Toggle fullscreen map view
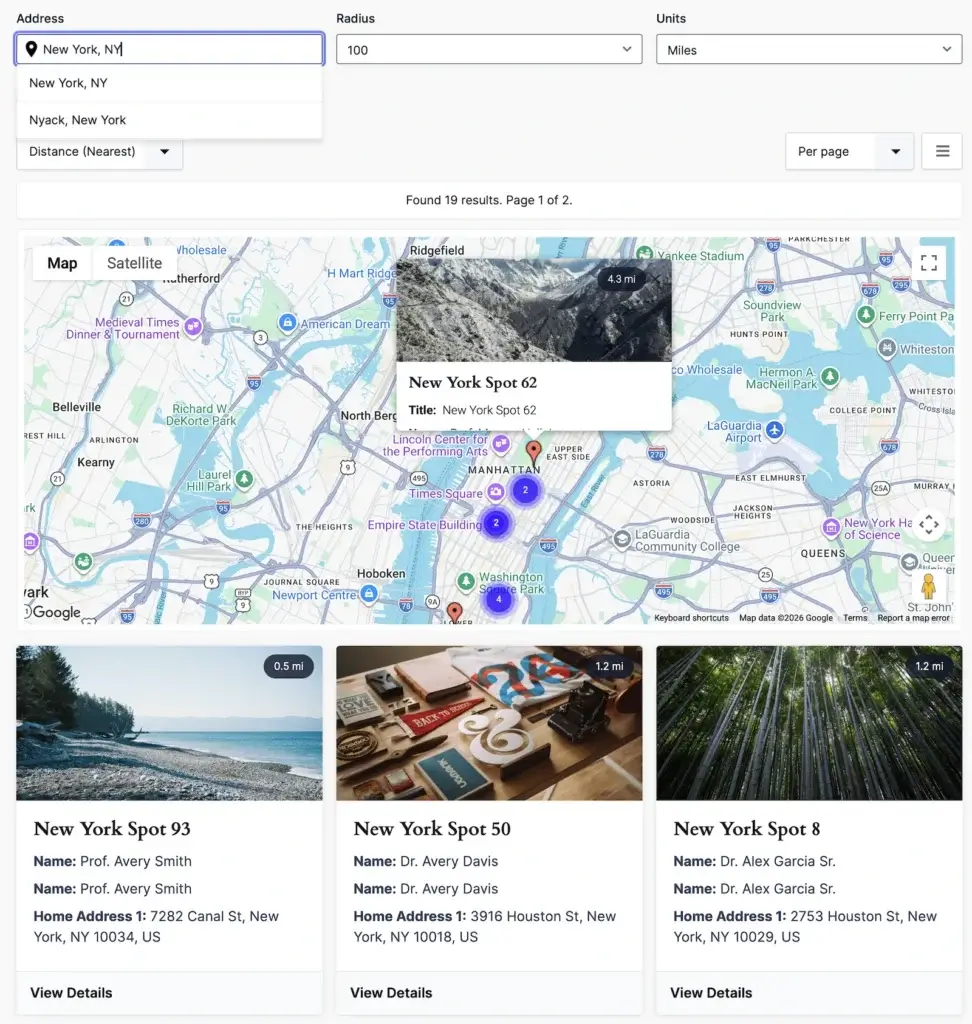The height and width of the screenshot is (1024, 972). [x=929, y=263]
